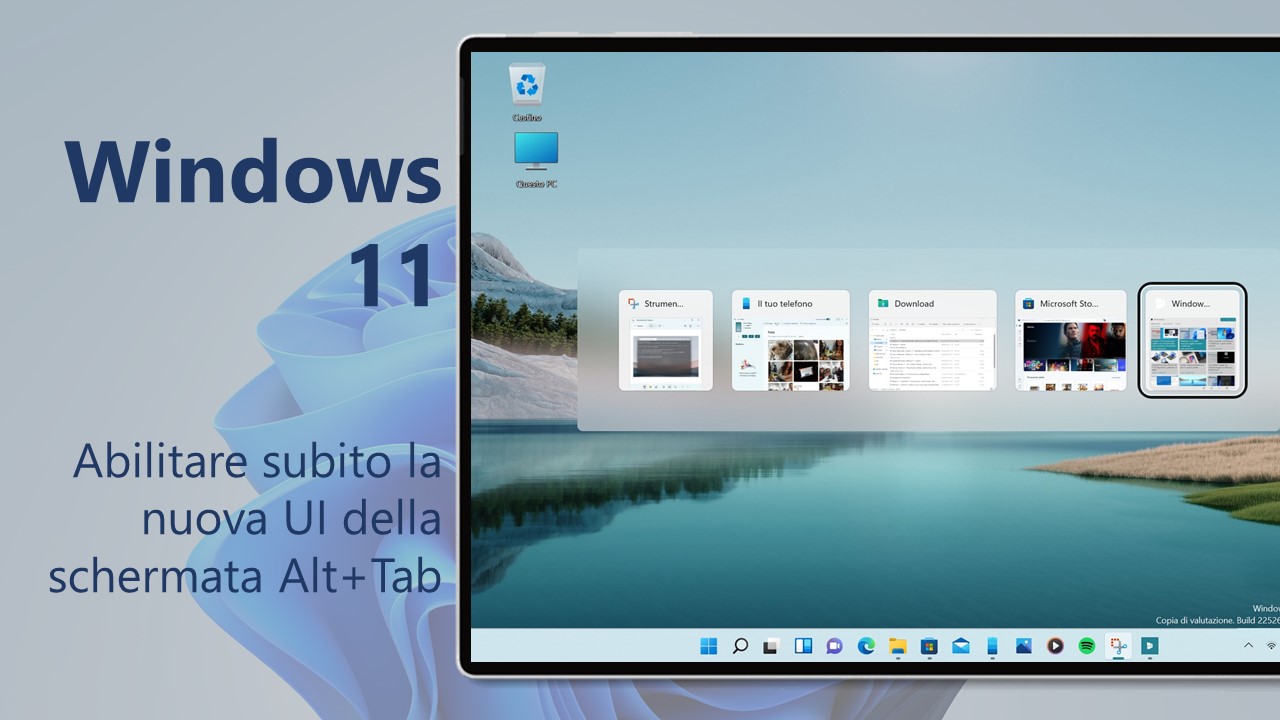1280x720 pixels.
Task: Launch Spotify from the taskbar
Action: coord(1086,646)
